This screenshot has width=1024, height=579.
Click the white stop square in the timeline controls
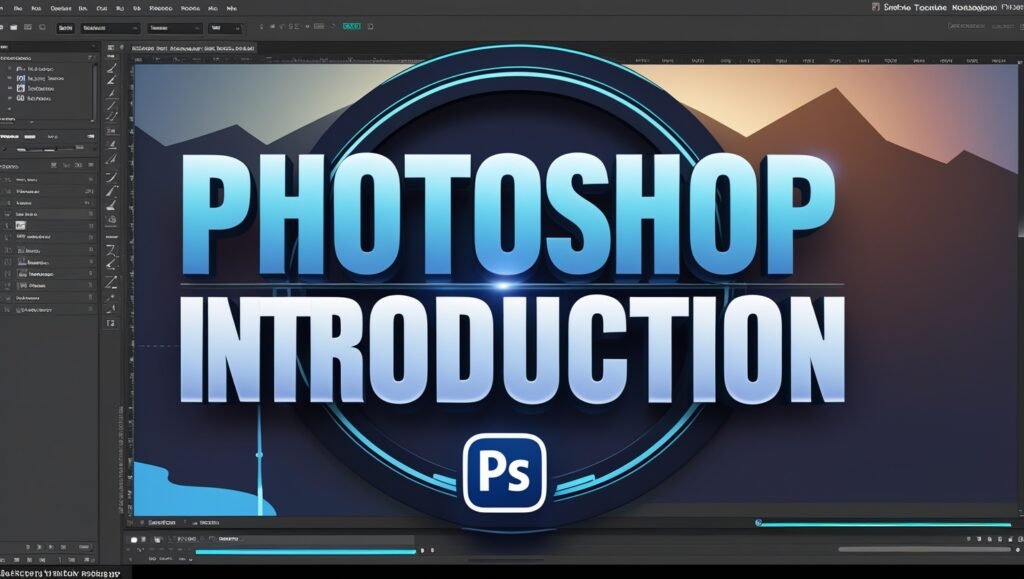tap(134, 540)
